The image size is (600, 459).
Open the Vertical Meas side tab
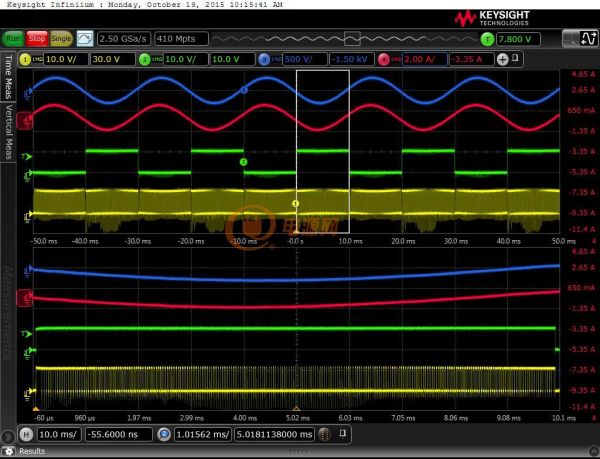[x=8, y=132]
